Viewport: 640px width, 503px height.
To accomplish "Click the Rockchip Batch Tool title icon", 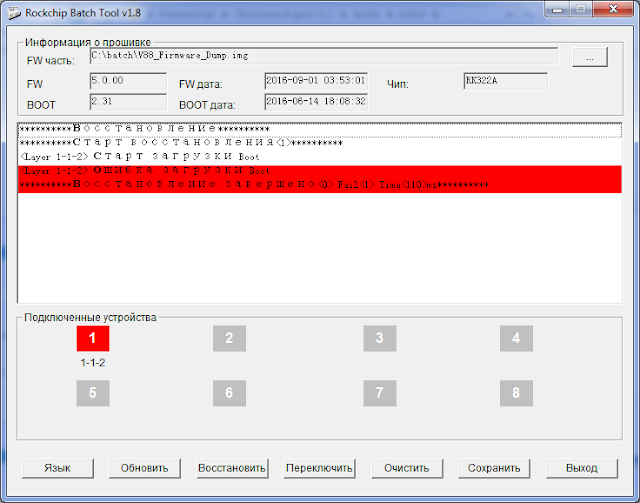I will [x=14, y=13].
